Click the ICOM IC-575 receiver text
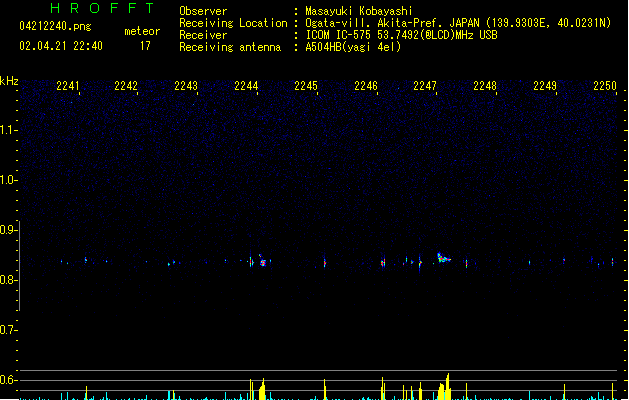629x400 pixels. [x=401, y=35]
